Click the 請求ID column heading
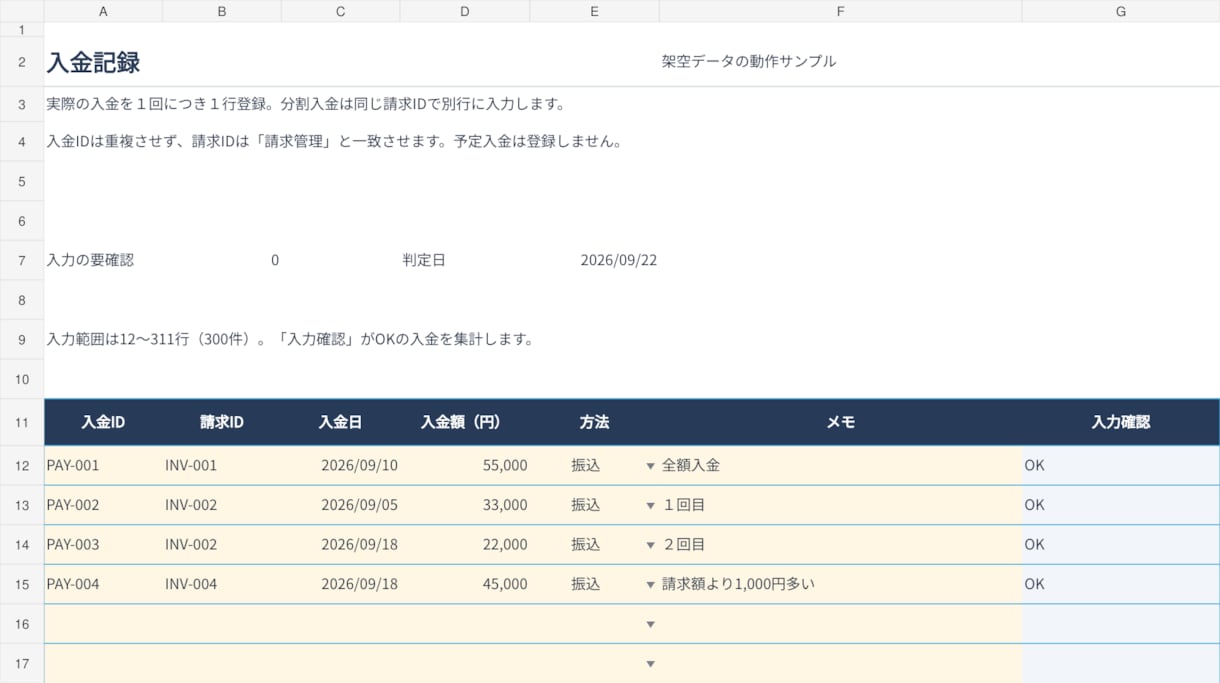The image size is (1220, 683). point(222,422)
